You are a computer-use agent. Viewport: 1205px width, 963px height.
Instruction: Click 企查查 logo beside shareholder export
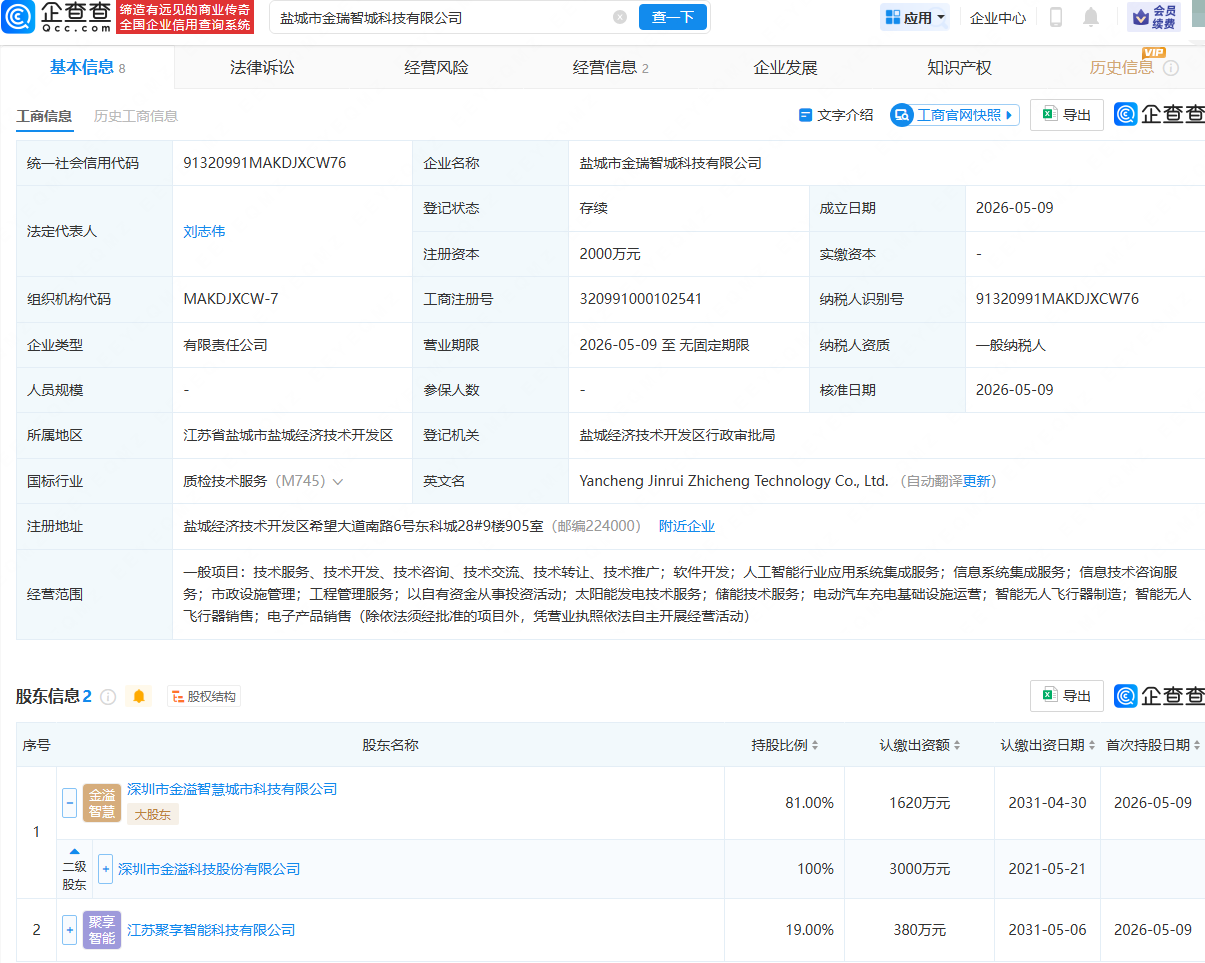(1160, 695)
